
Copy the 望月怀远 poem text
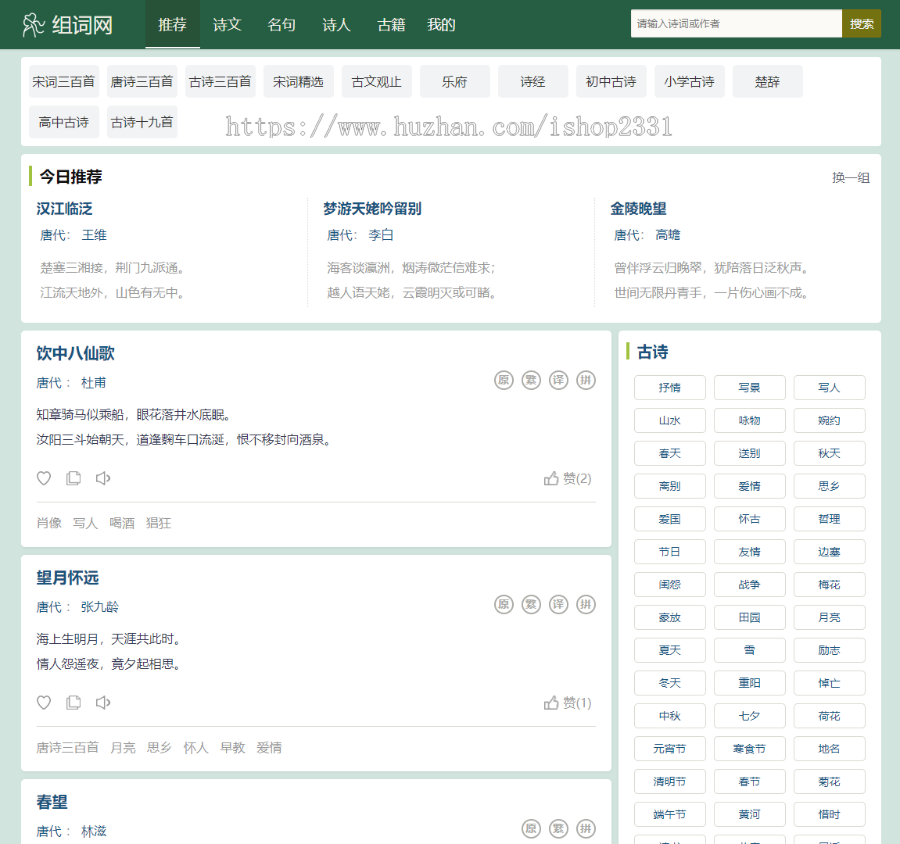73,702
